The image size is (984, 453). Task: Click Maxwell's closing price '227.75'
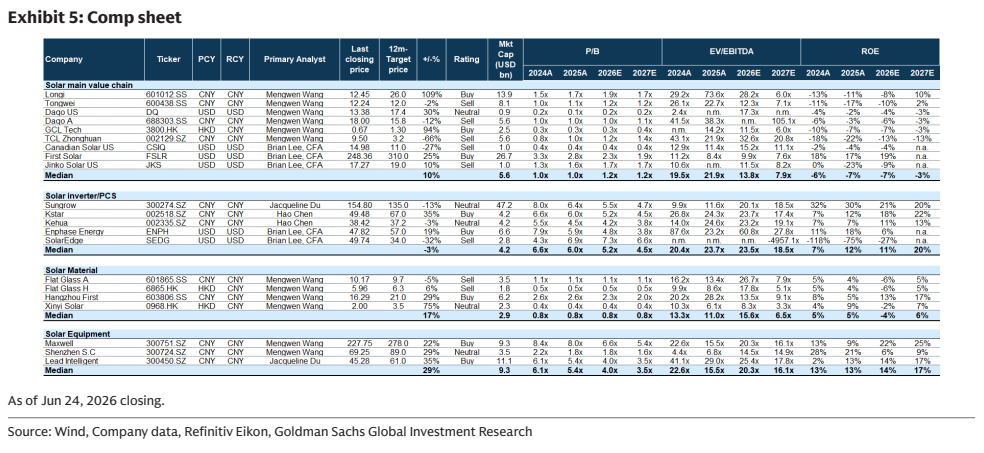tap(360, 344)
